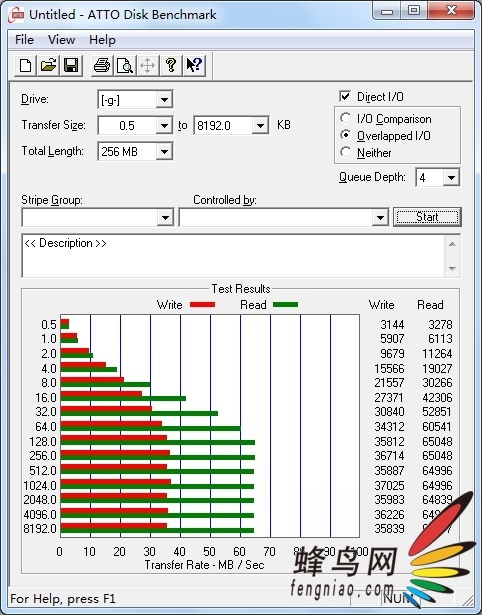Click the 8192.0 row label in chart
Viewport: 482px width, 615px height.
(40, 528)
